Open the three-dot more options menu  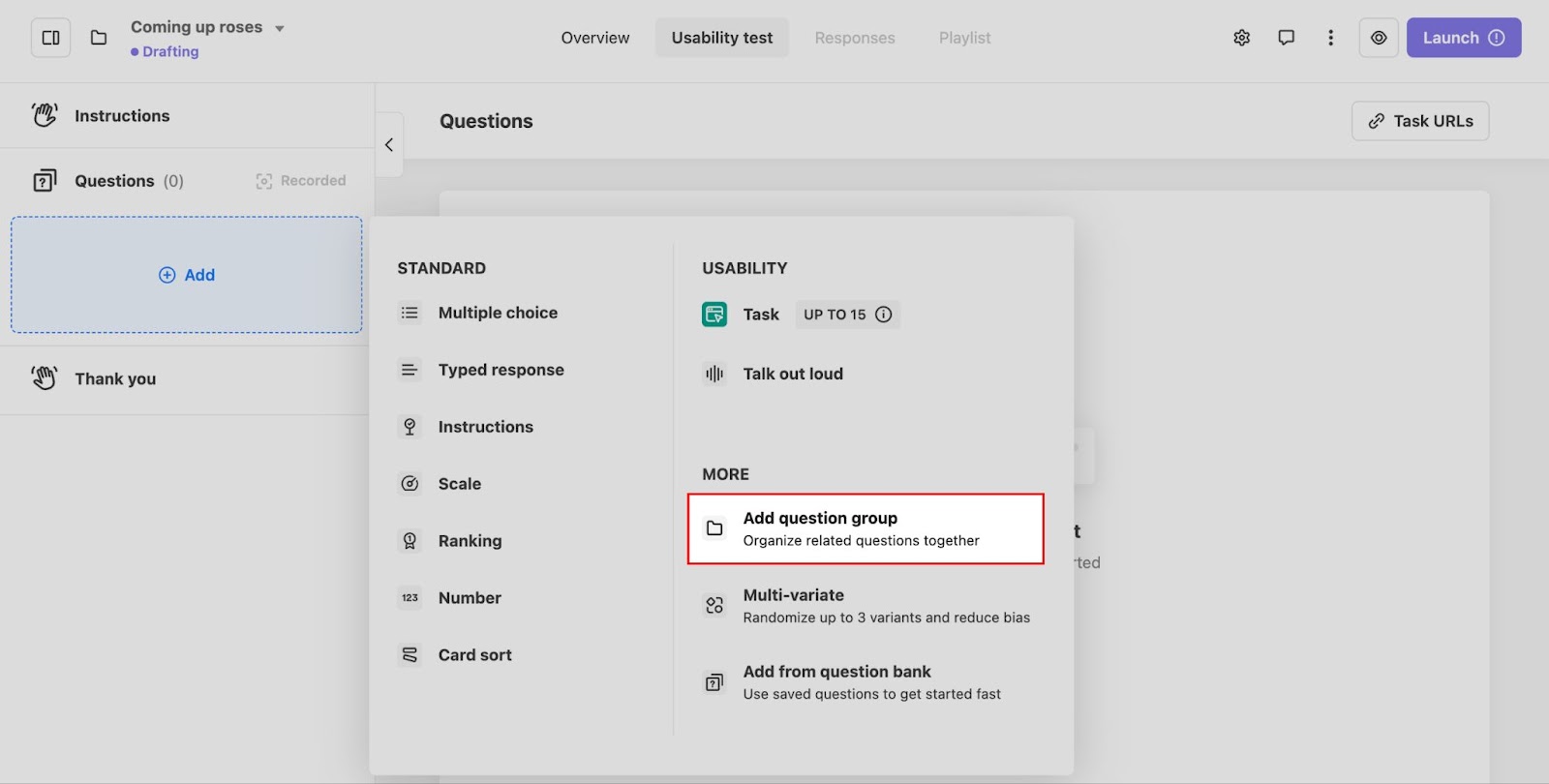pyautogui.click(x=1330, y=38)
